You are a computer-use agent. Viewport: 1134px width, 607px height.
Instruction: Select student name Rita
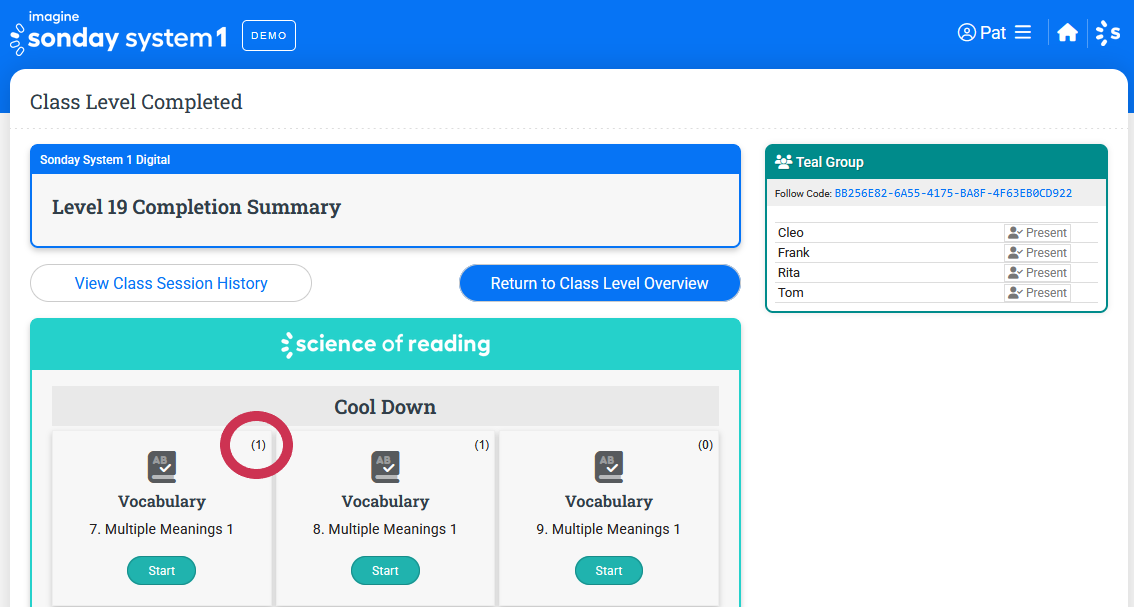[788, 273]
